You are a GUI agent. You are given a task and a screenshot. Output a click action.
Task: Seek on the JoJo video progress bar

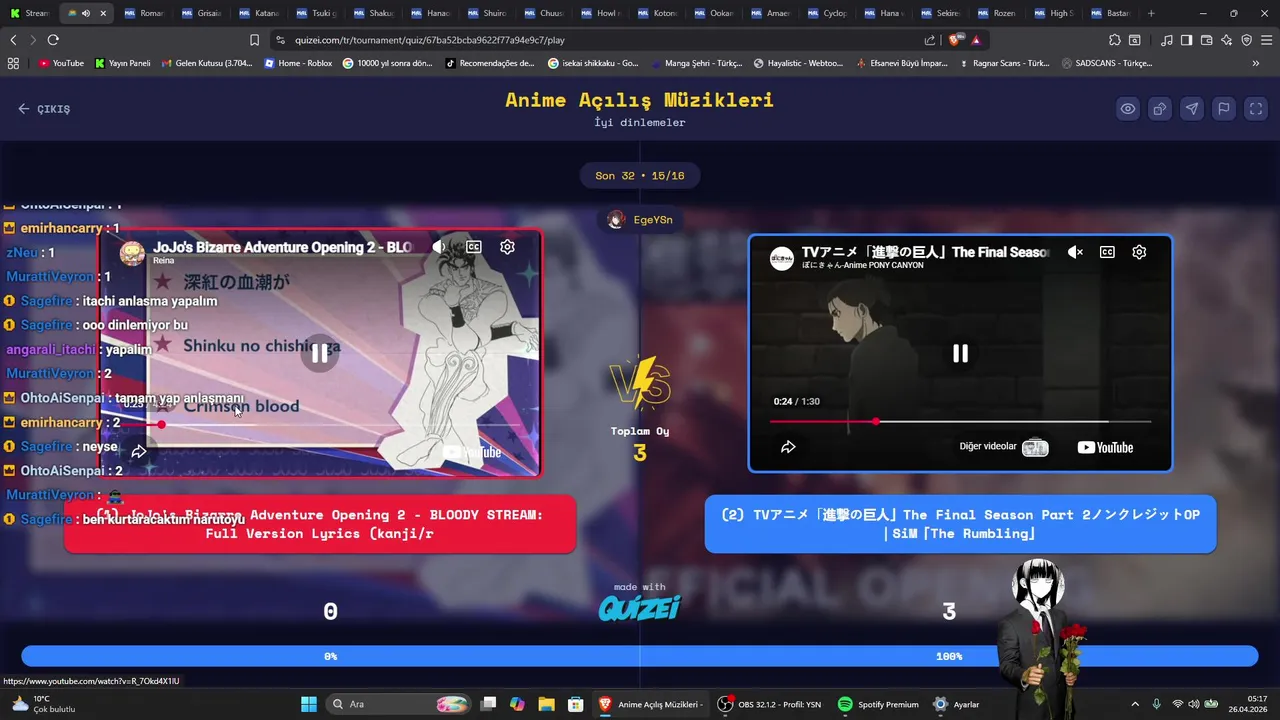[320, 425]
